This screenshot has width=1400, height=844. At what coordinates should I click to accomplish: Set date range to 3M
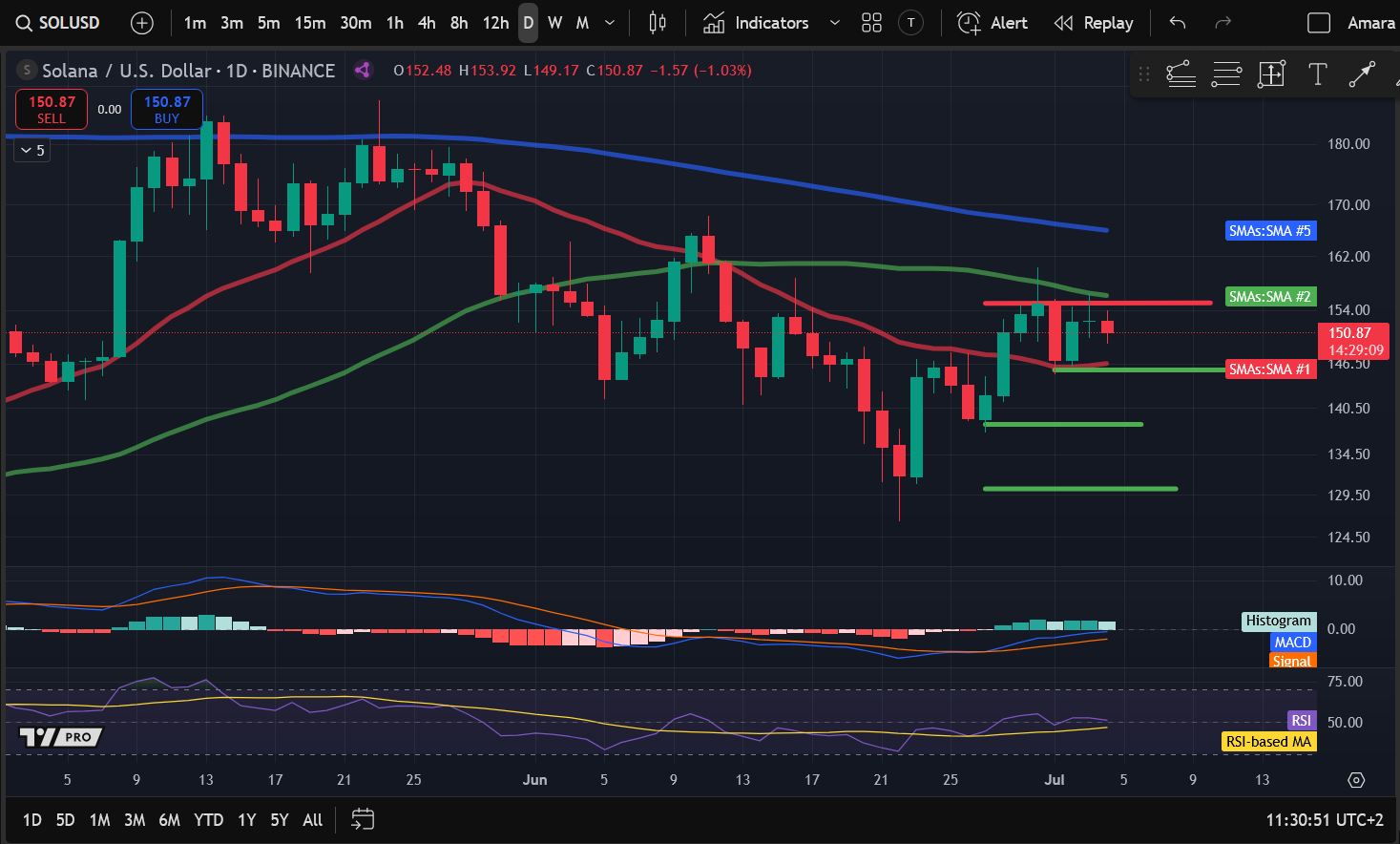(135, 820)
